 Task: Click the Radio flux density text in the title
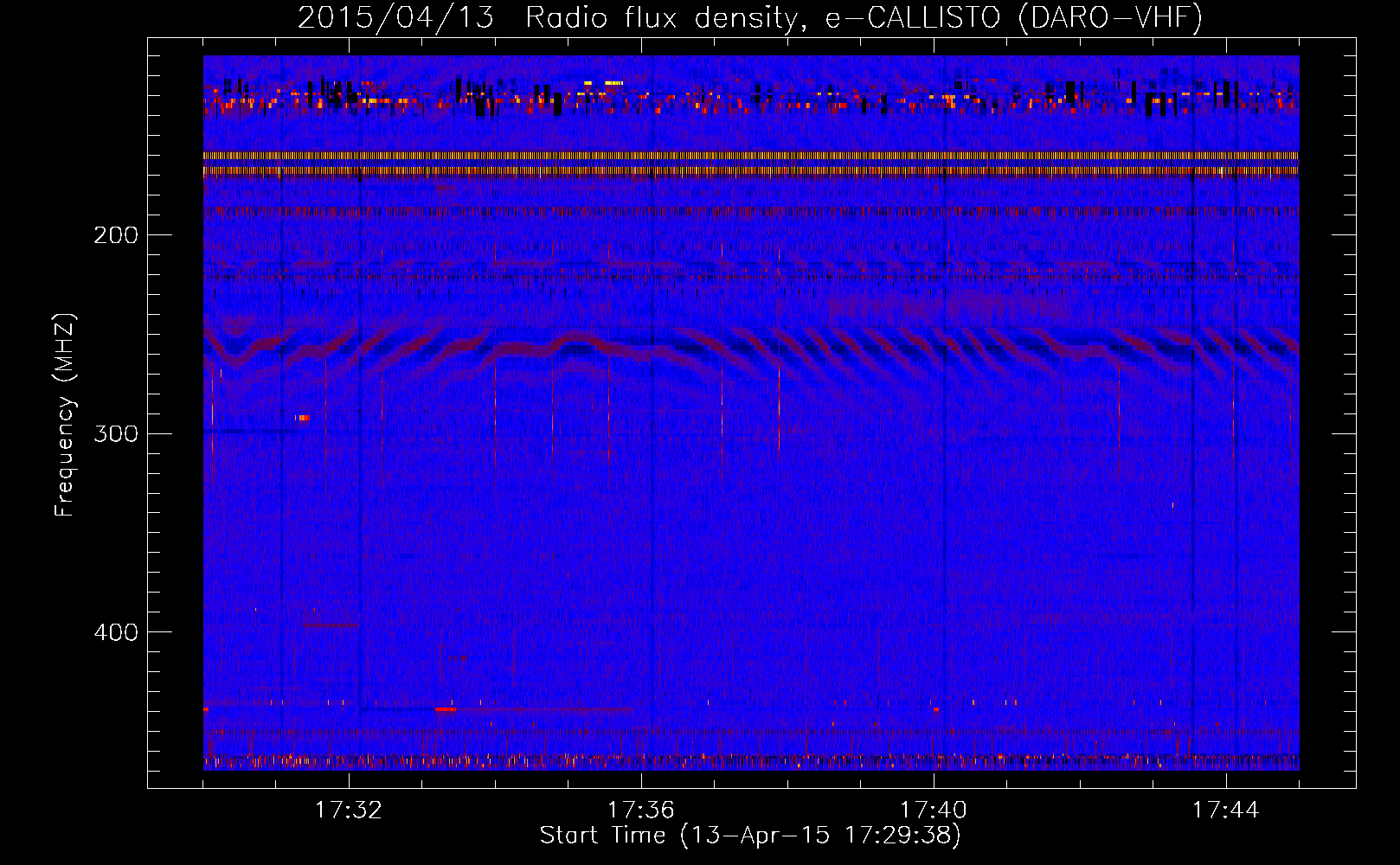(x=660, y=17)
